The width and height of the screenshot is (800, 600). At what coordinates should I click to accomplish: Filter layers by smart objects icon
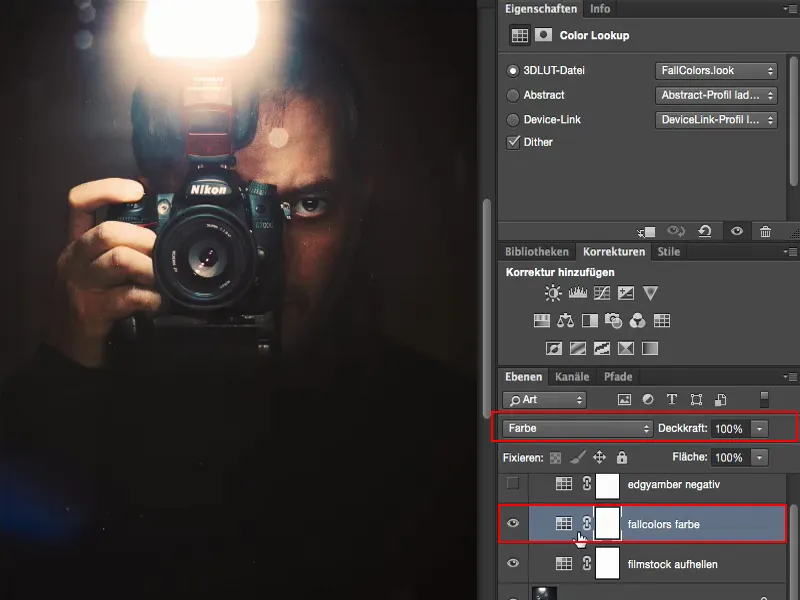720,399
